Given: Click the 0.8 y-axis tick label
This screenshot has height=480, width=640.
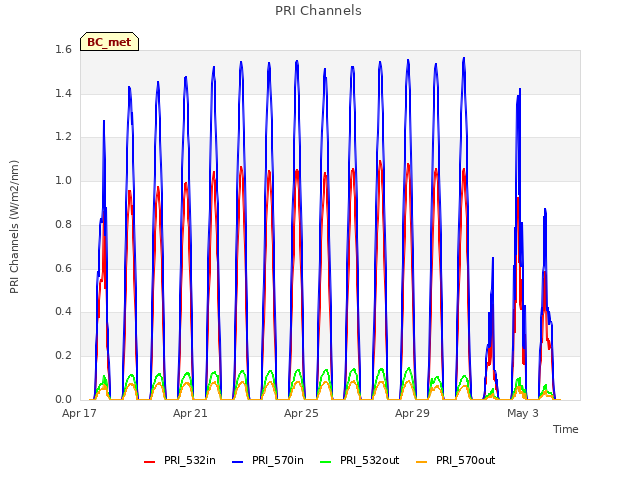Looking at the screenshot, I should coord(63,224).
